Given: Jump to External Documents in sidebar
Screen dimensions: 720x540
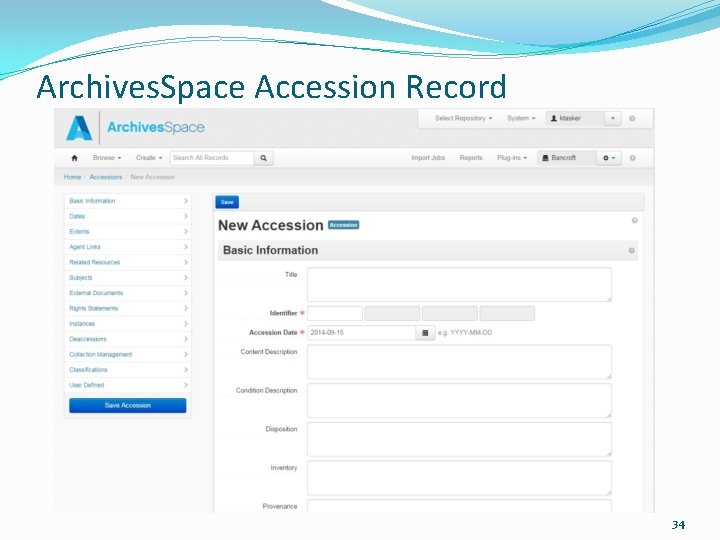Looking at the screenshot, I should point(128,293).
